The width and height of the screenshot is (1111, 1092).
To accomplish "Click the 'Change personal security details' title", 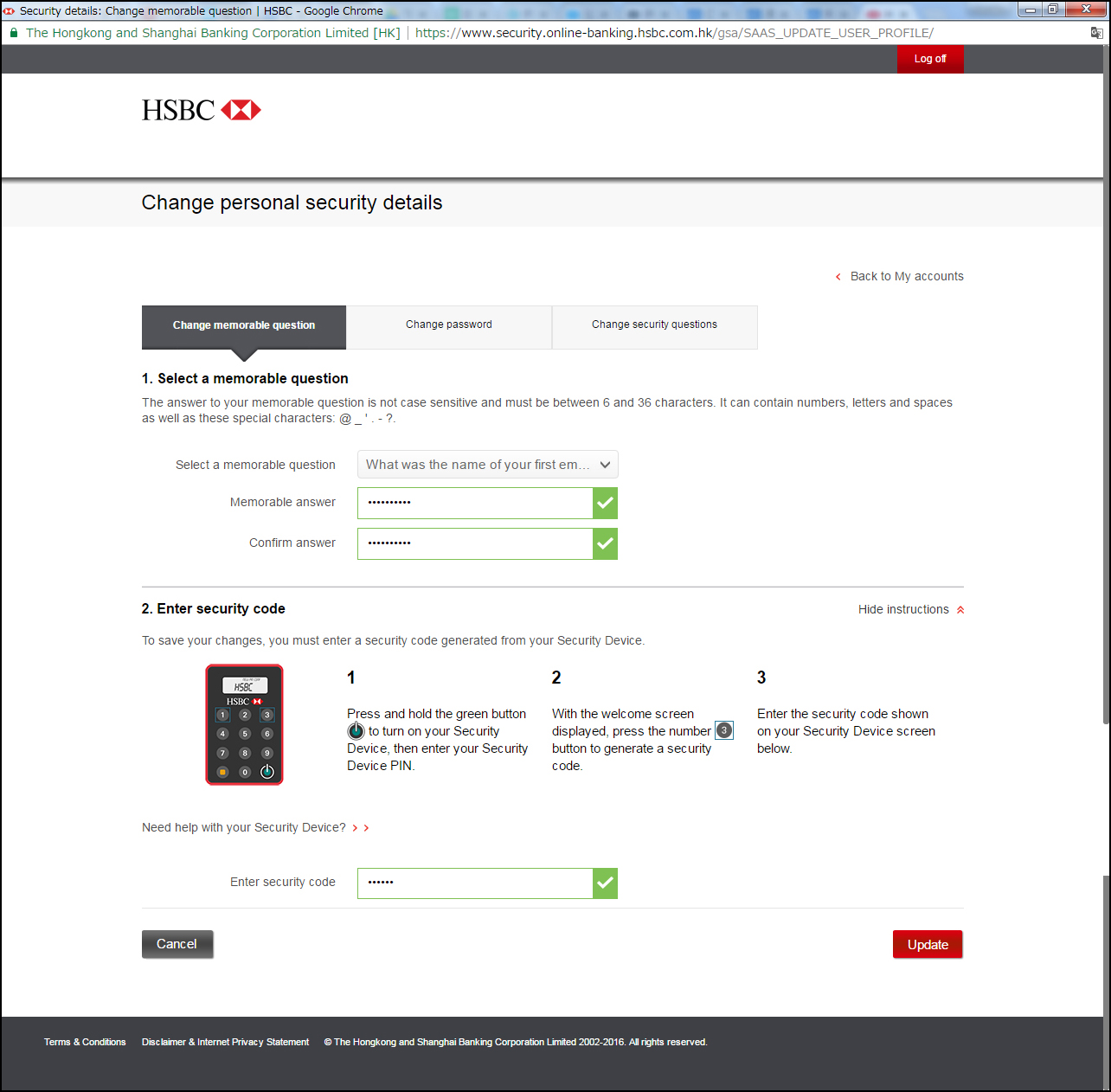I will (x=292, y=202).
